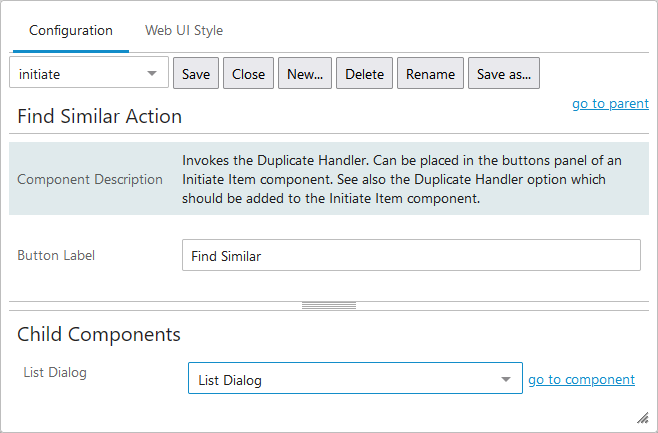Open the initiate configuration dropdown arrow
The image size is (658, 433).
(152, 73)
